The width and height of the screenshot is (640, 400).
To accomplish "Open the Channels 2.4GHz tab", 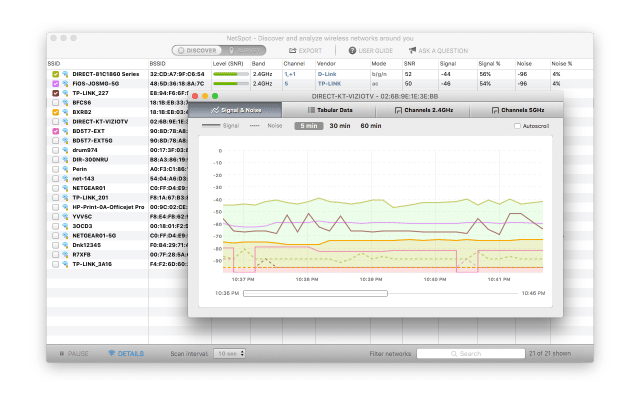I will 423,110.
